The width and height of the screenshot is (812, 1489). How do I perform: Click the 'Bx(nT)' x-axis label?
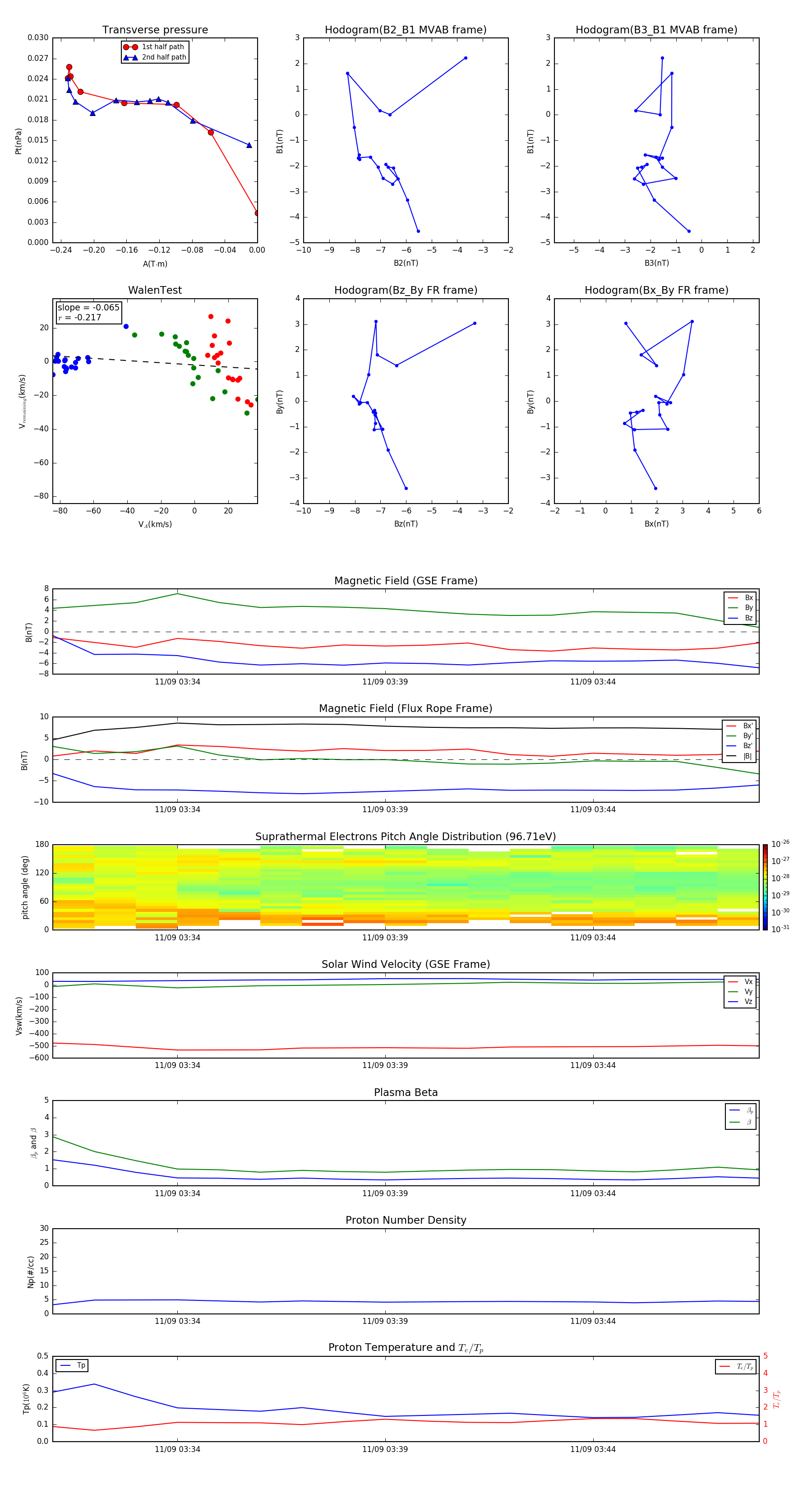[x=656, y=524]
